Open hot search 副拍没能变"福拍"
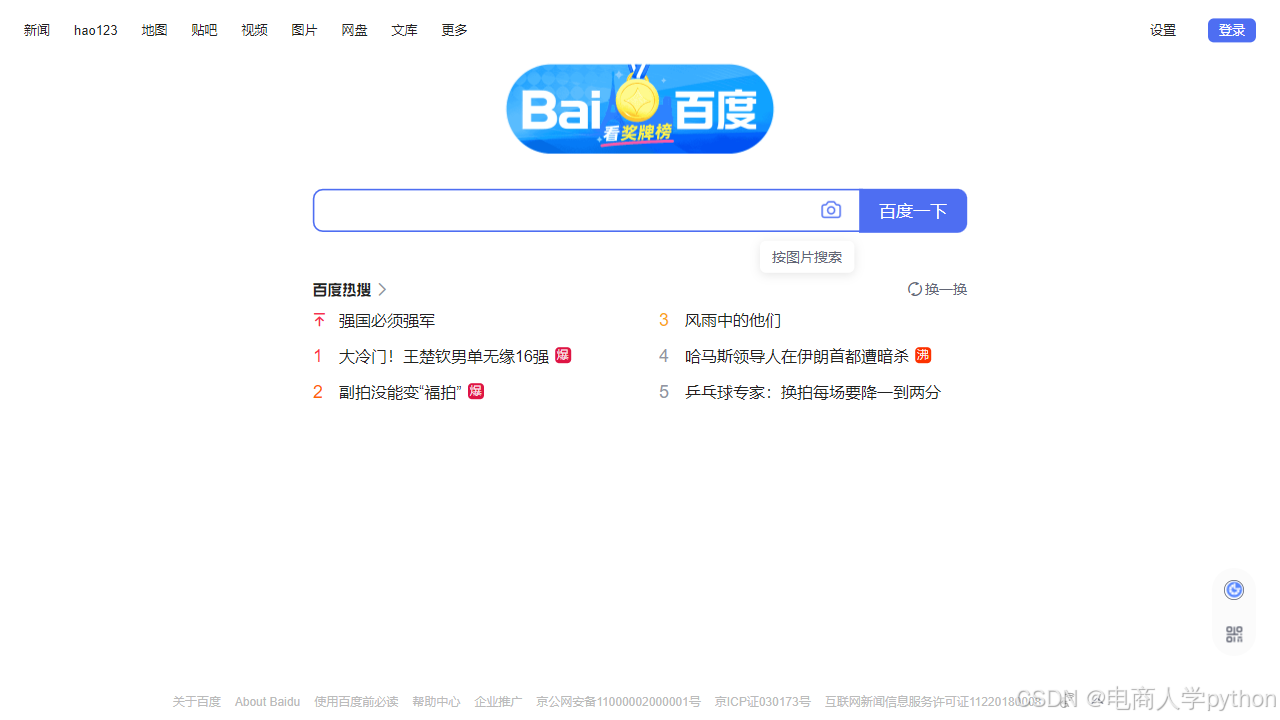Viewport: 1280px width, 720px height. pos(400,392)
